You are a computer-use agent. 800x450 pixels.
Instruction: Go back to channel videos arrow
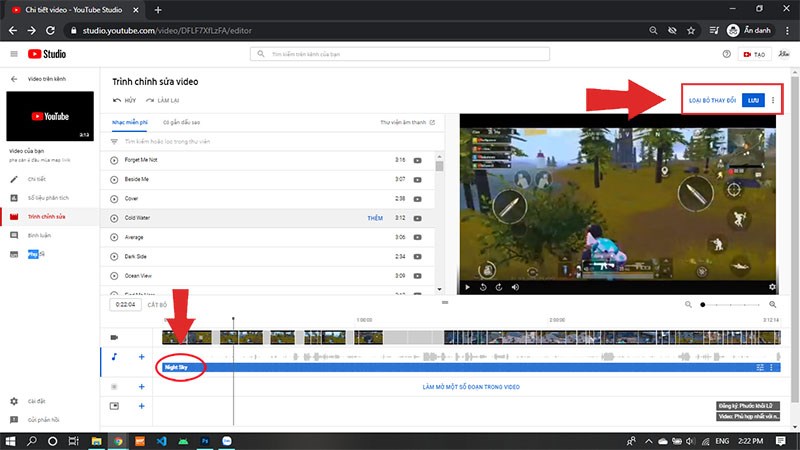pos(14,79)
